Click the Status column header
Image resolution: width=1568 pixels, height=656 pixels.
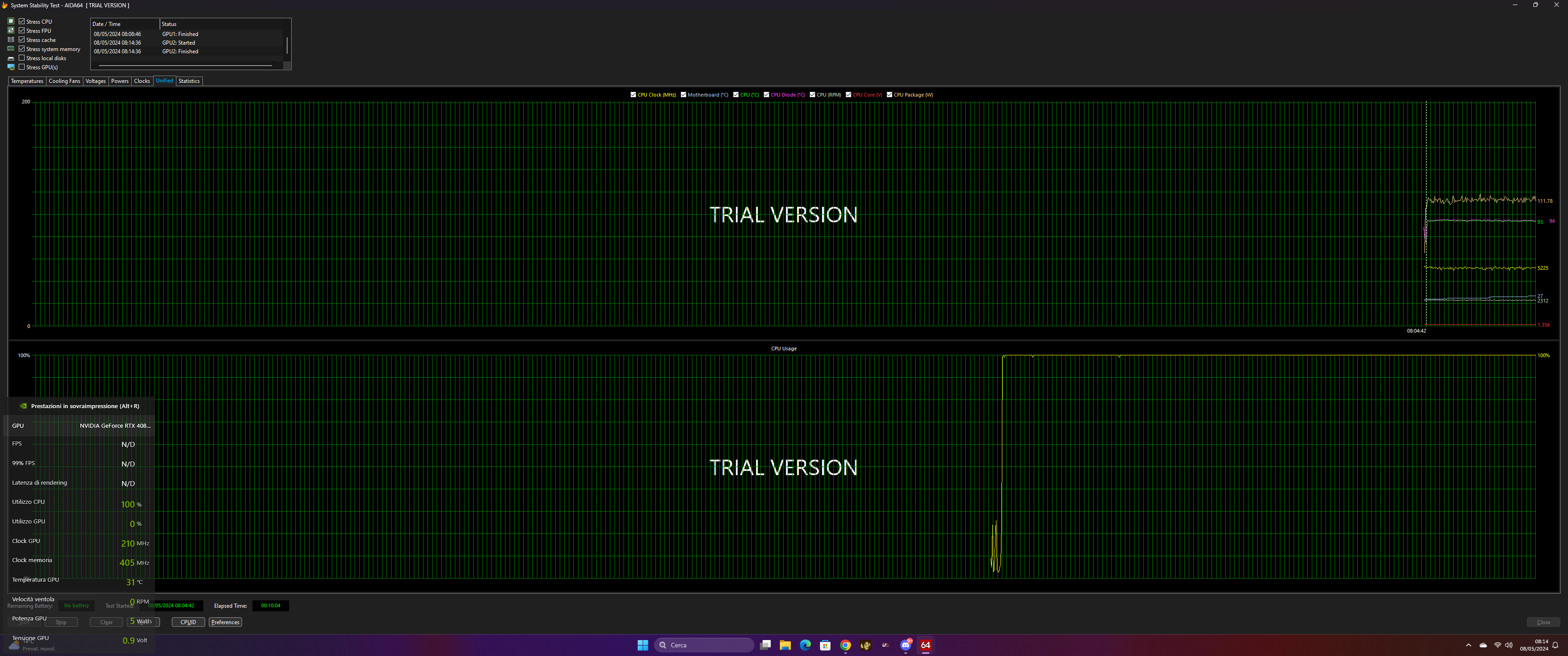[x=222, y=24]
